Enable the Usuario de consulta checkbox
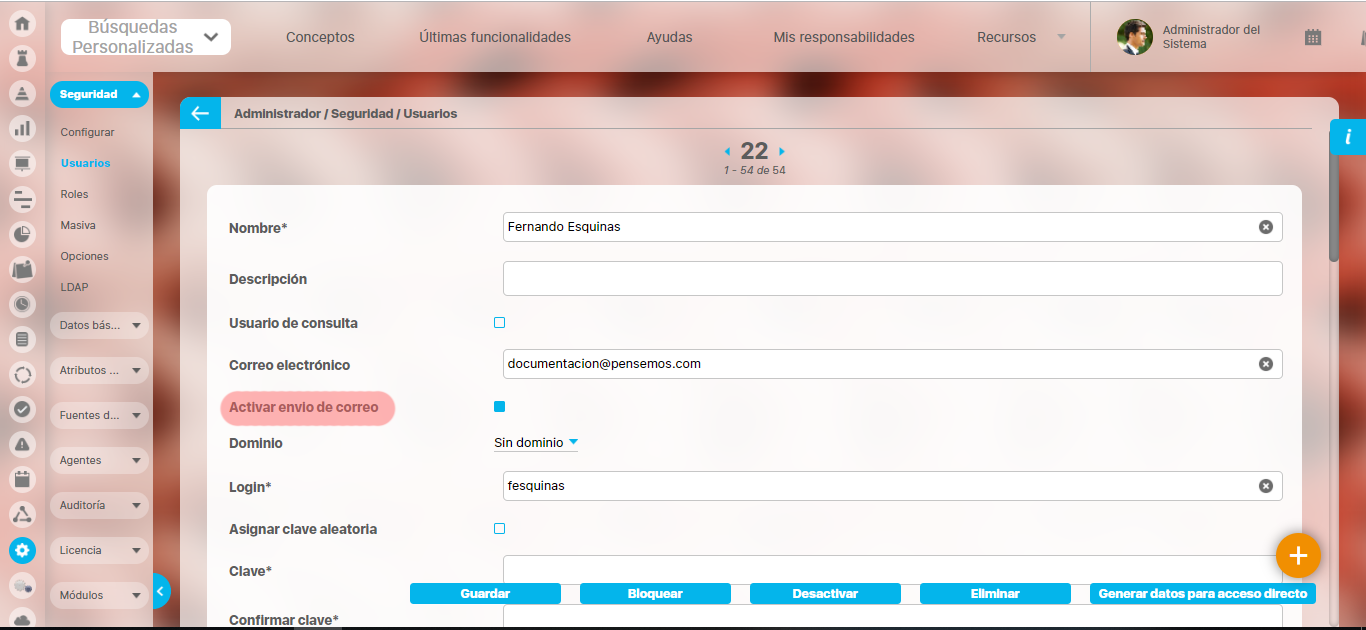This screenshot has width=1366, height=630. point(500,323)
